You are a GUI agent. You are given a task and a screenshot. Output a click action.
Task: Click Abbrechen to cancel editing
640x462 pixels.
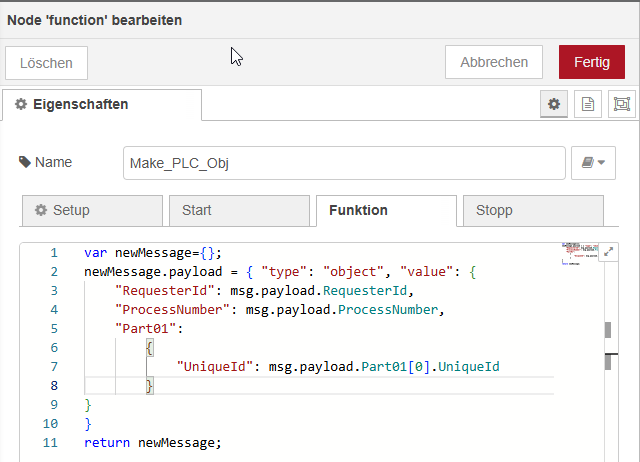[x=494, y=62]
